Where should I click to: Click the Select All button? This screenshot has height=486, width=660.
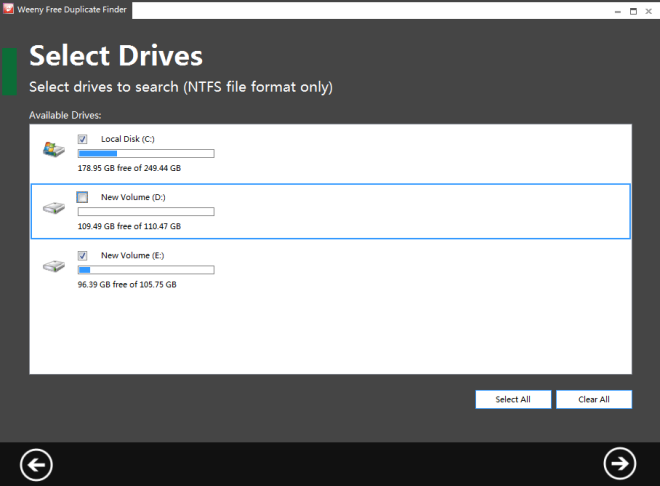point(513,399)
